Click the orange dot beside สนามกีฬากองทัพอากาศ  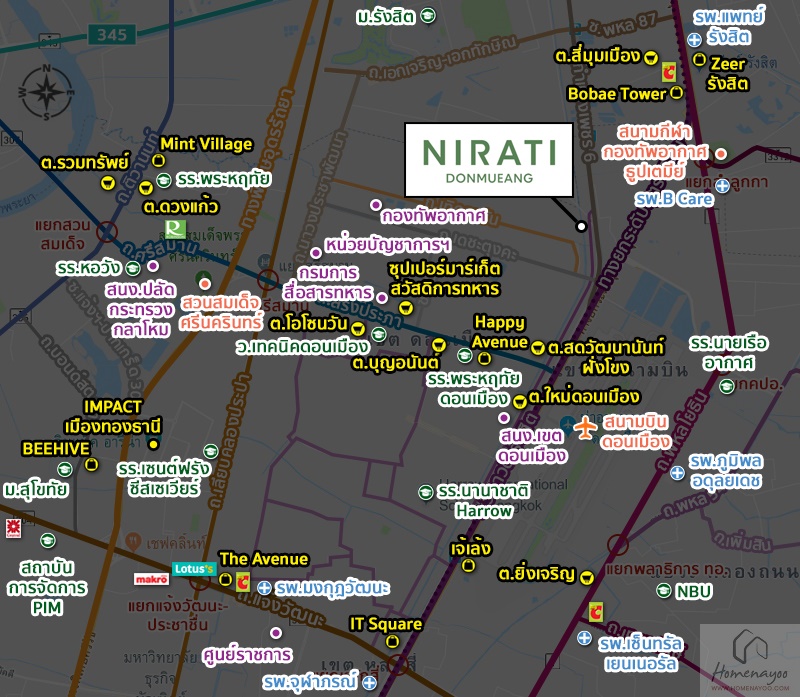click(x=720, y=154)
